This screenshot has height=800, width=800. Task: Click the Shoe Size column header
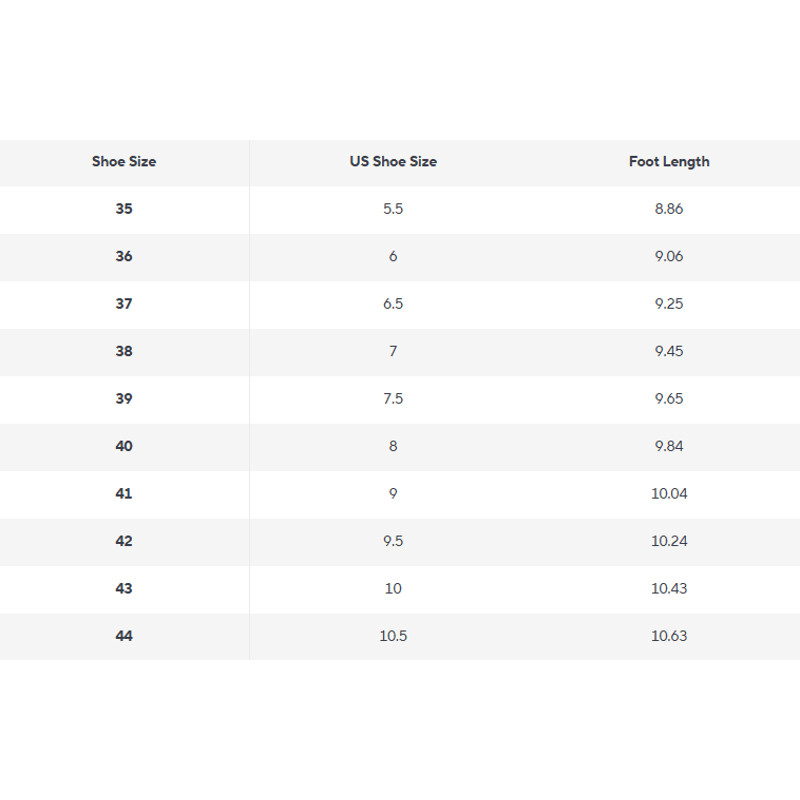pyautogui.click(x=124, y=161)
